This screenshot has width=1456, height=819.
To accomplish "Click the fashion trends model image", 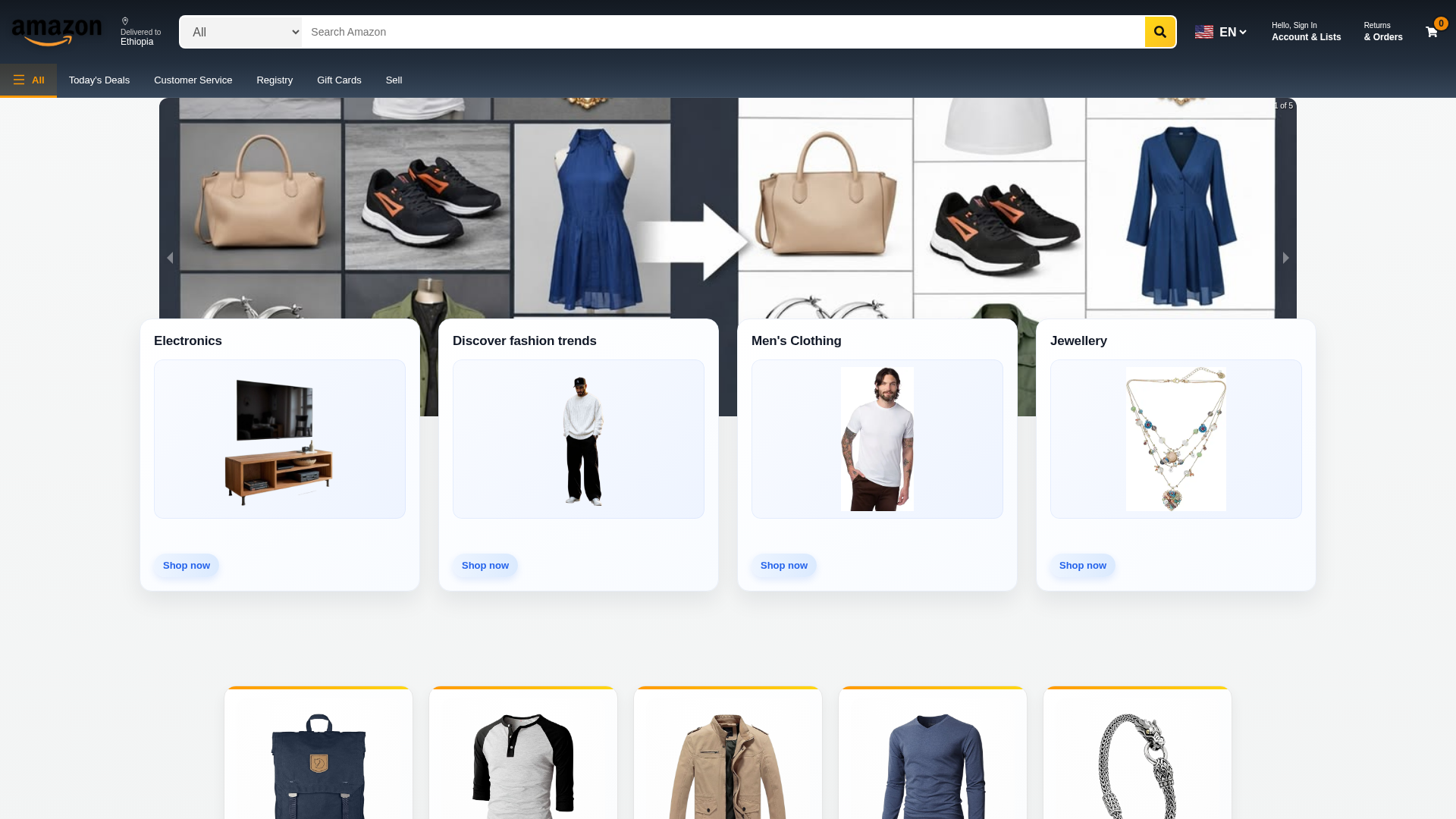I will point(579,439).
